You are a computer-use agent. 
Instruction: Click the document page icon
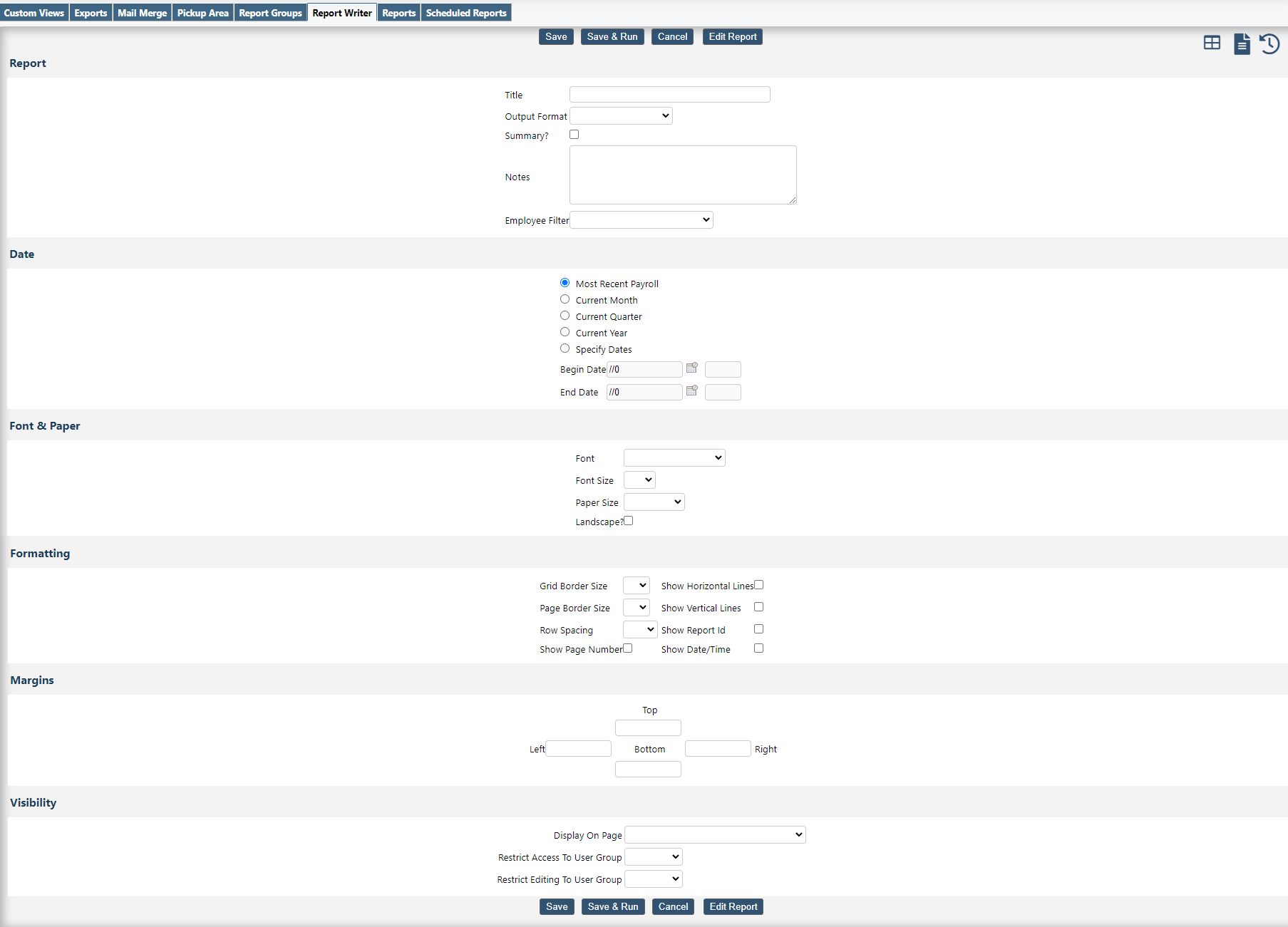pos(1242,43)
